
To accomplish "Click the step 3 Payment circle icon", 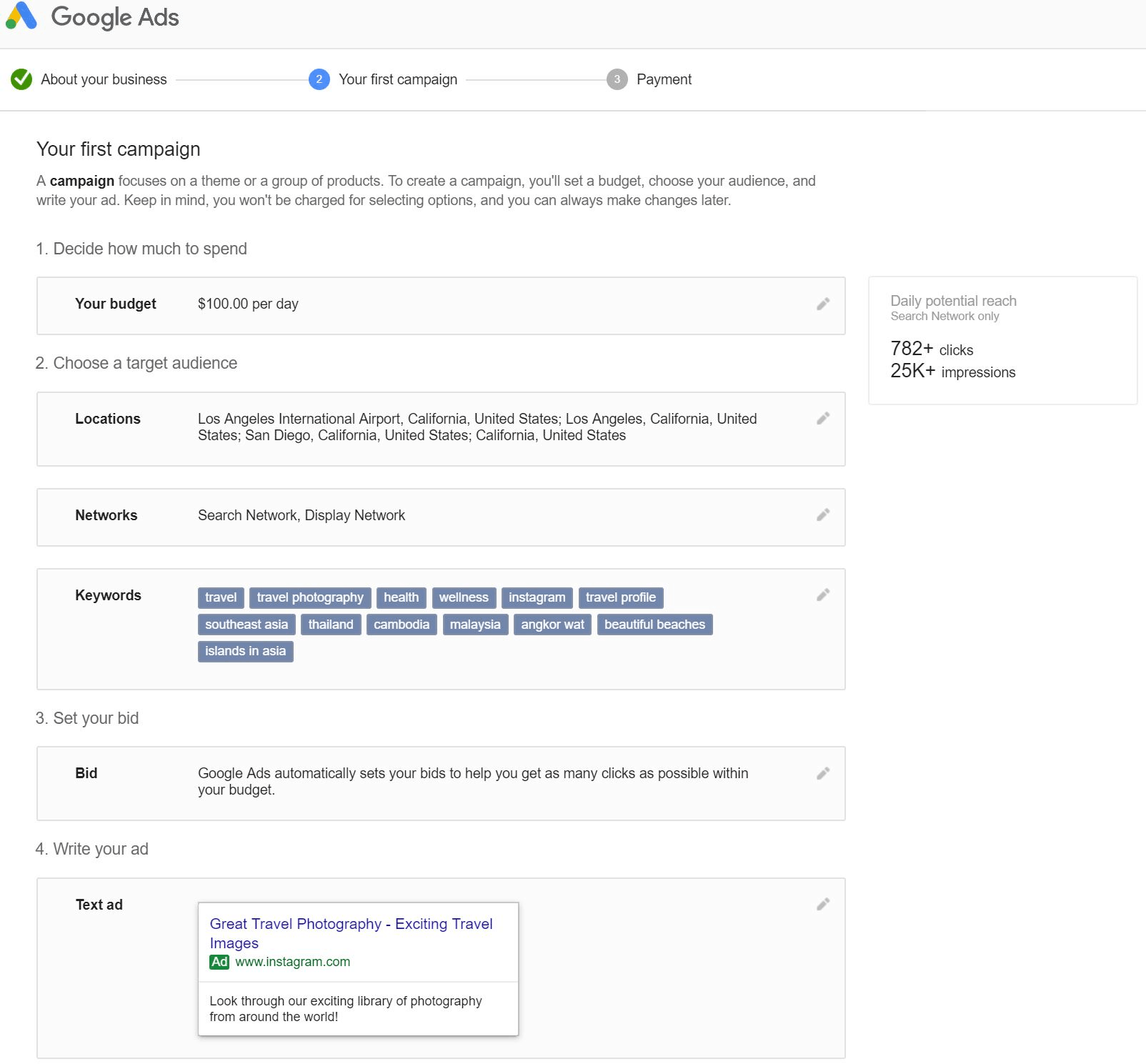I will pyautogui.click(x=617, y=79).
